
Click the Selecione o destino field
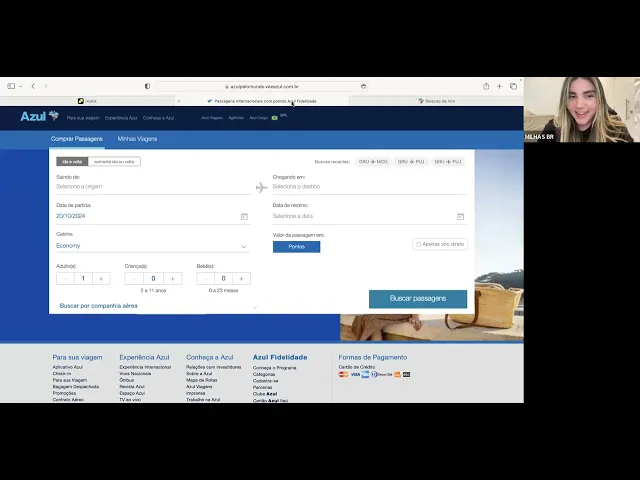370,187
